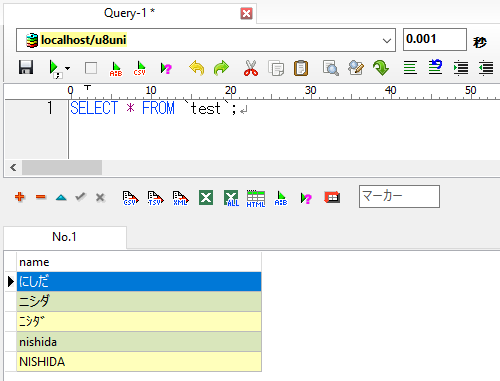
Task: Close the Query-1 tab
Action: click(x=246, y=14)
